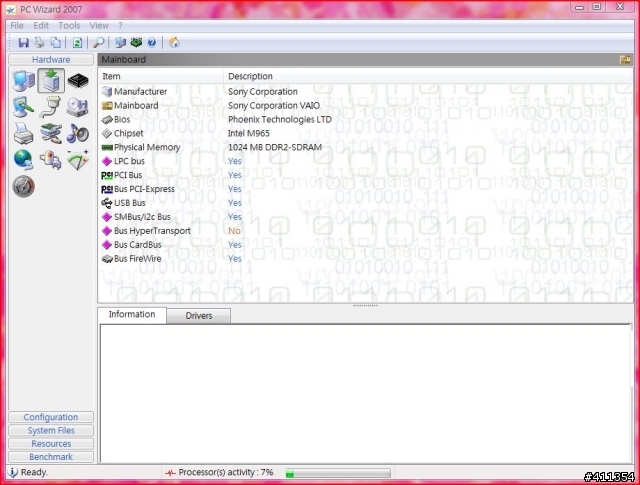Open the round speedometer overclocking icon
The width and height of the screenshot is (640, 485).
[x=24, y=187]
